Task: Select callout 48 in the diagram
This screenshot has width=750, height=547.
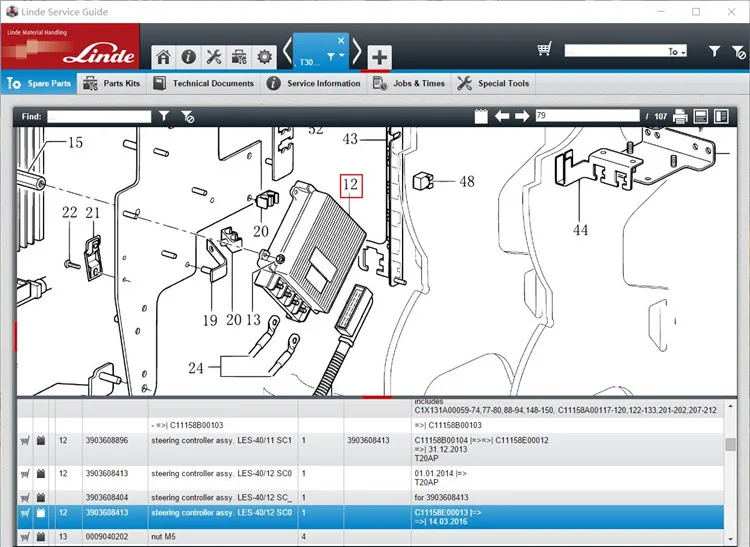Action: (467, 182)
